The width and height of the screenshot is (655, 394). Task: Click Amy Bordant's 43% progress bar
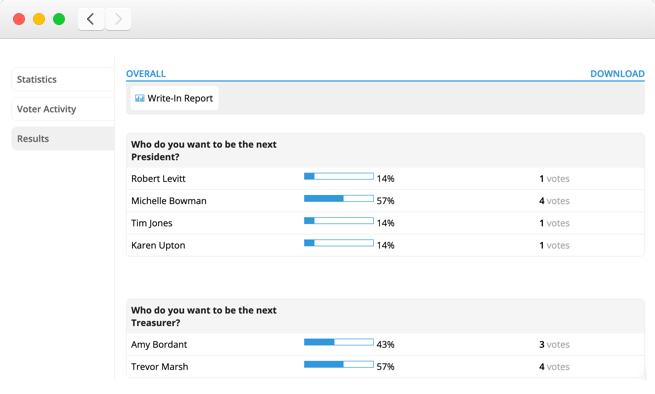pyautogui.click(x=339, y=342)
